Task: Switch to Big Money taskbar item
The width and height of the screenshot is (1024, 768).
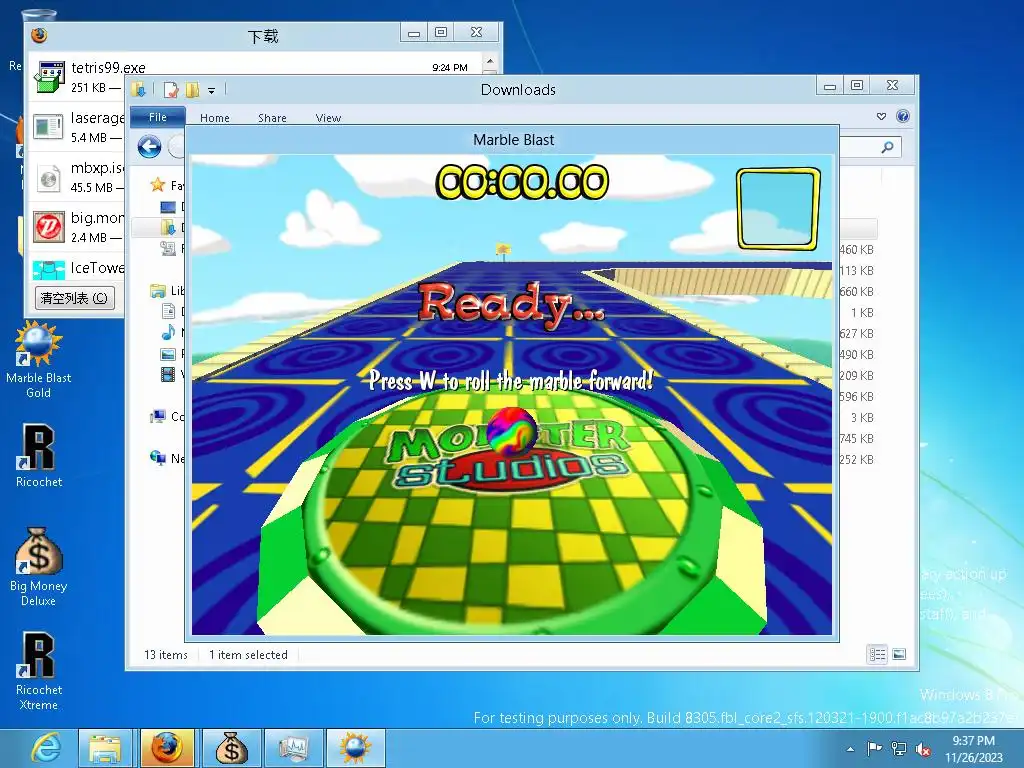Action: tap(229, 748)
